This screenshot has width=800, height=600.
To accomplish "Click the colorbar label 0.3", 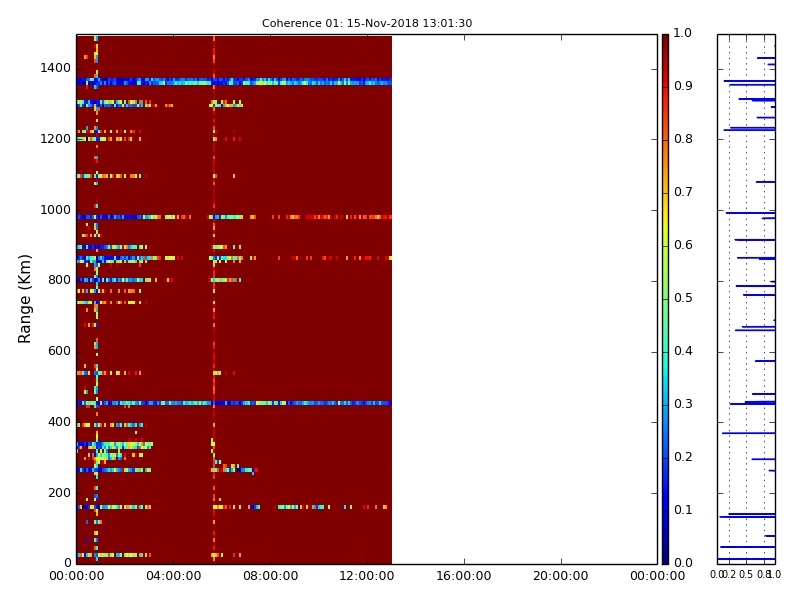I will 683,404.
